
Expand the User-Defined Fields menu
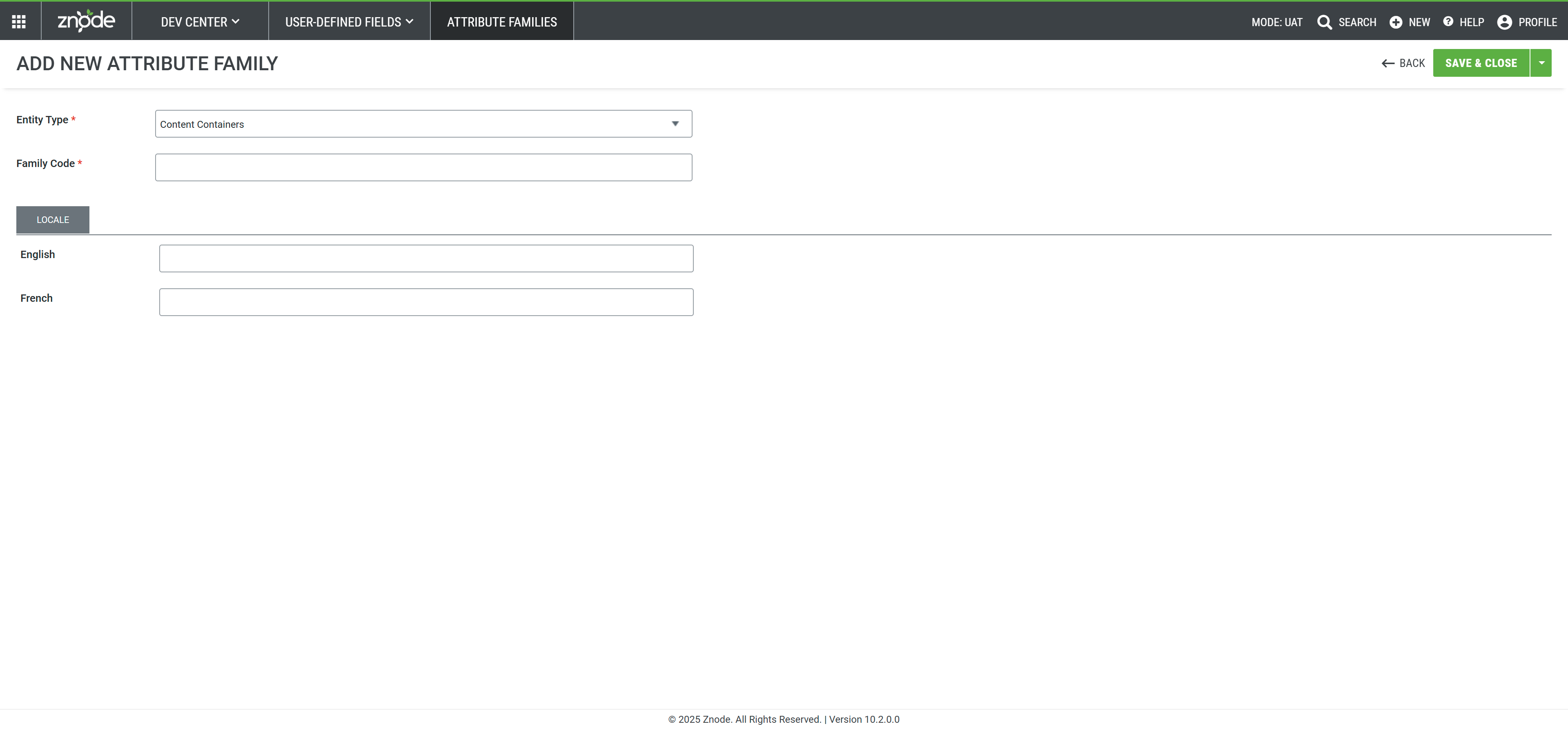(x=349, y=22)
